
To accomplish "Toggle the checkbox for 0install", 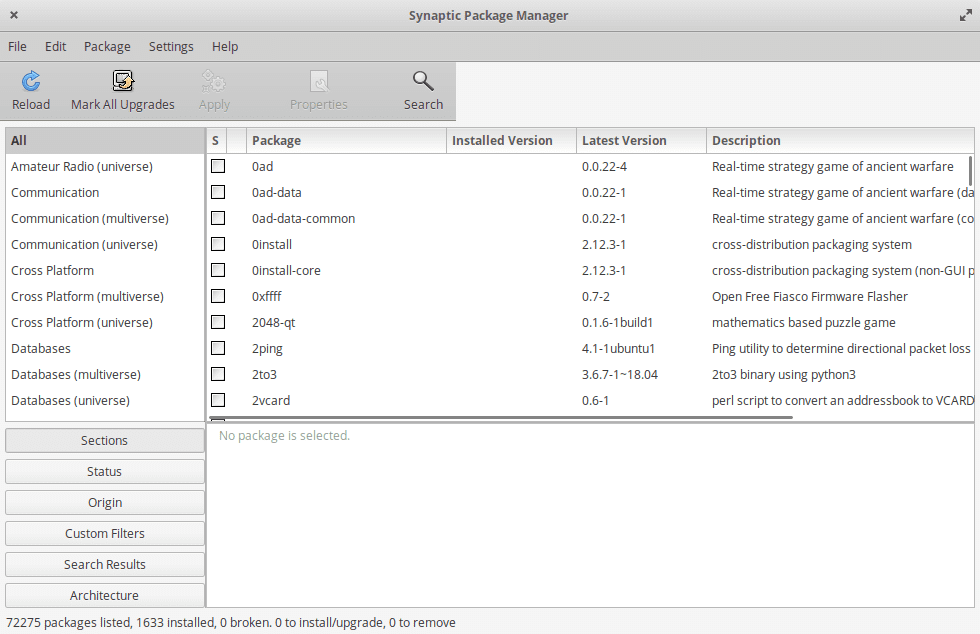I will click(x=218, y=244).
